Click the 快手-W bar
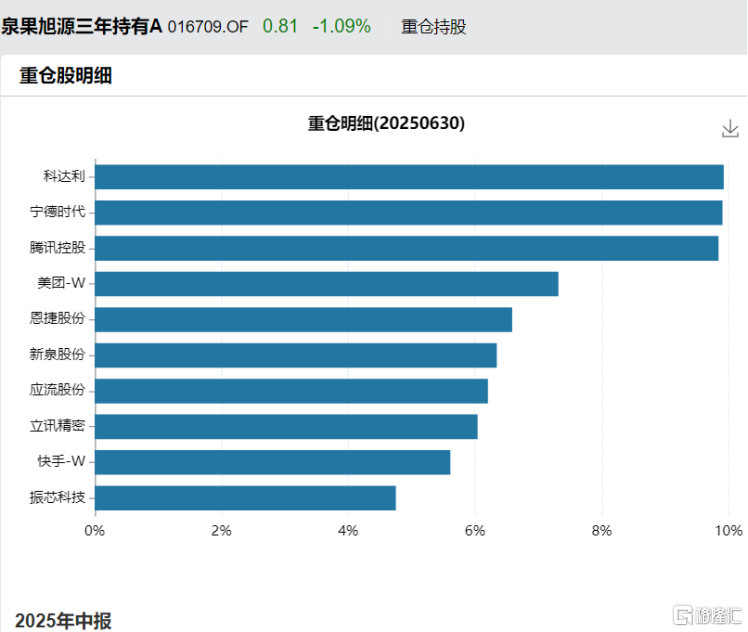Viewport: 748px width, 632px height. click(x=273, y=462)
